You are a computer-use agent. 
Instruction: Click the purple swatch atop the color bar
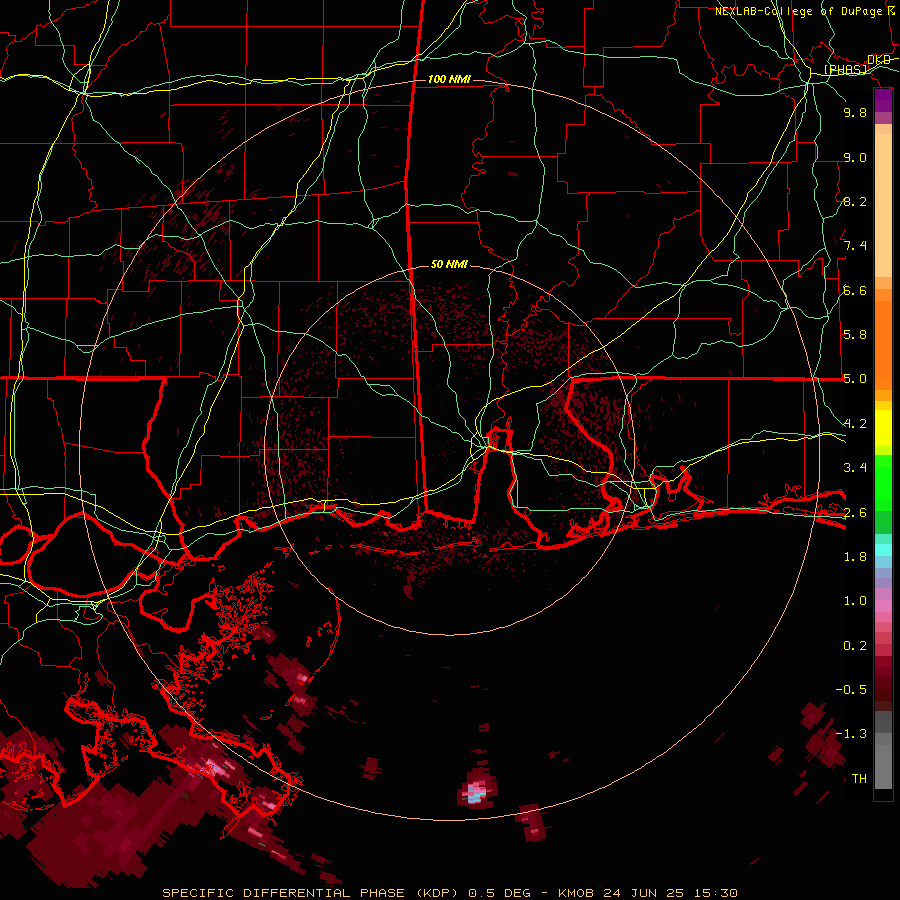click(x=883, y=100)
